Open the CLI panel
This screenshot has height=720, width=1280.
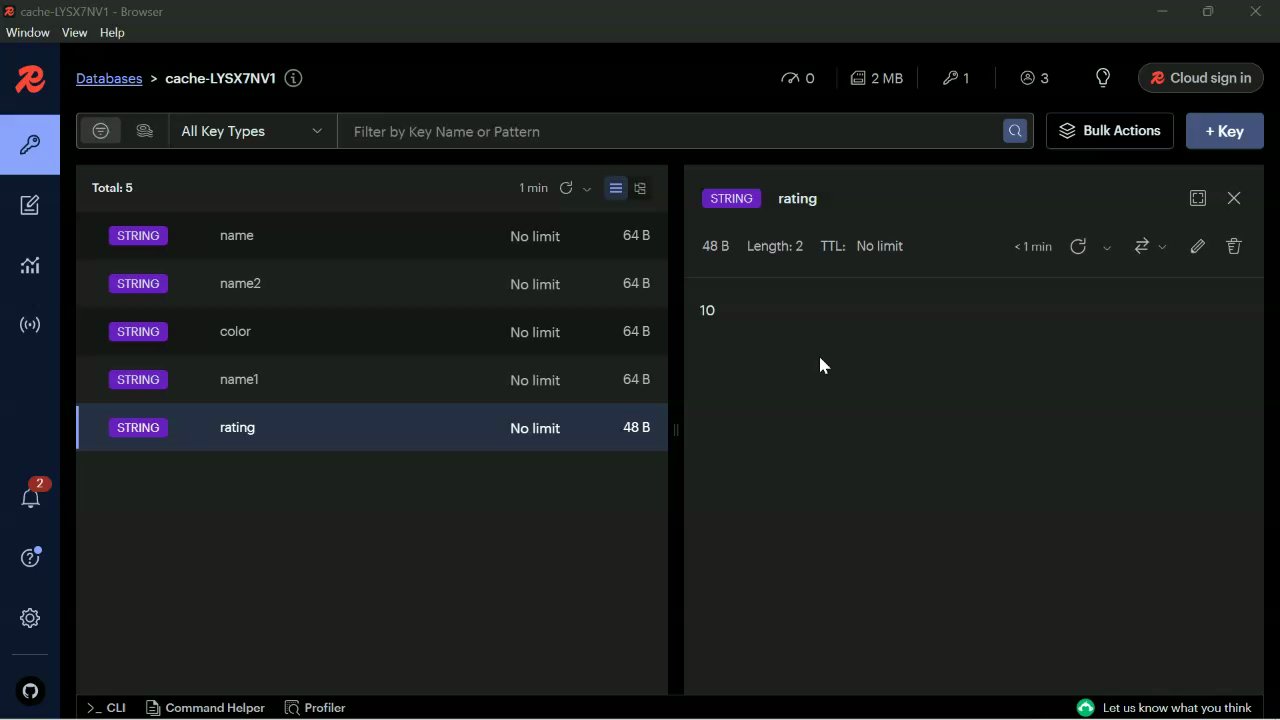106,707
